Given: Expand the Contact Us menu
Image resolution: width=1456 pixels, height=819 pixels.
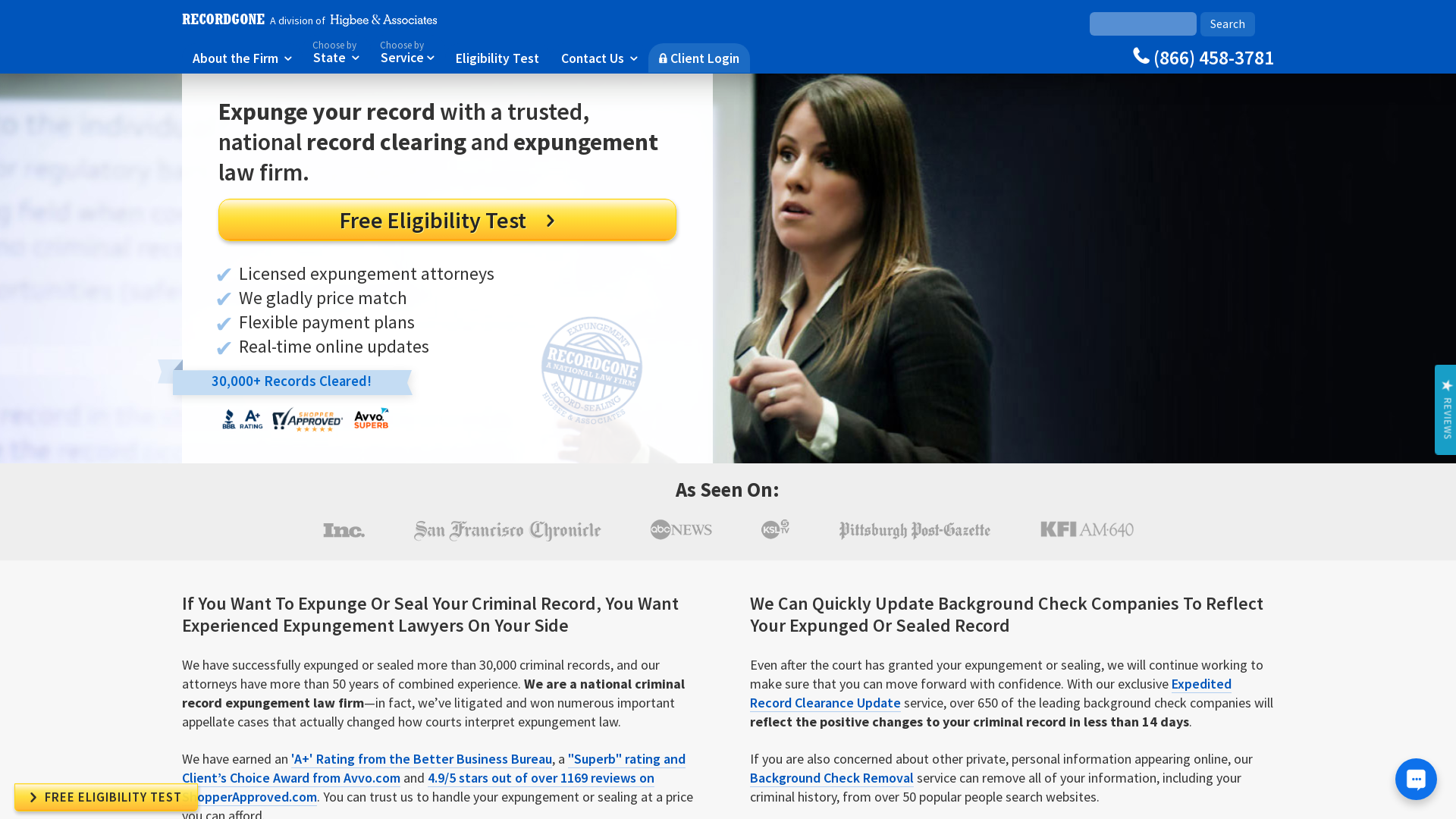Looking at the screenshot, I should click(598, 58).
